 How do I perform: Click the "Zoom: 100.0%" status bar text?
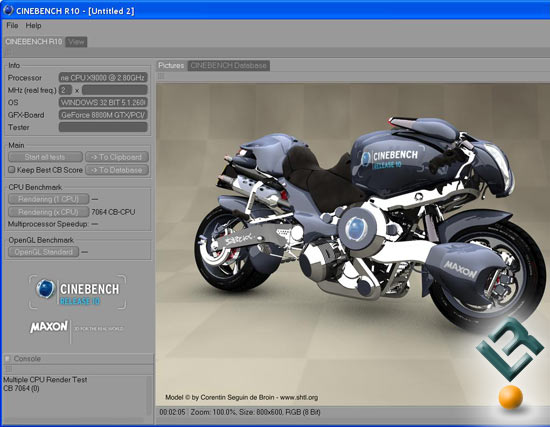click(213, 412)
